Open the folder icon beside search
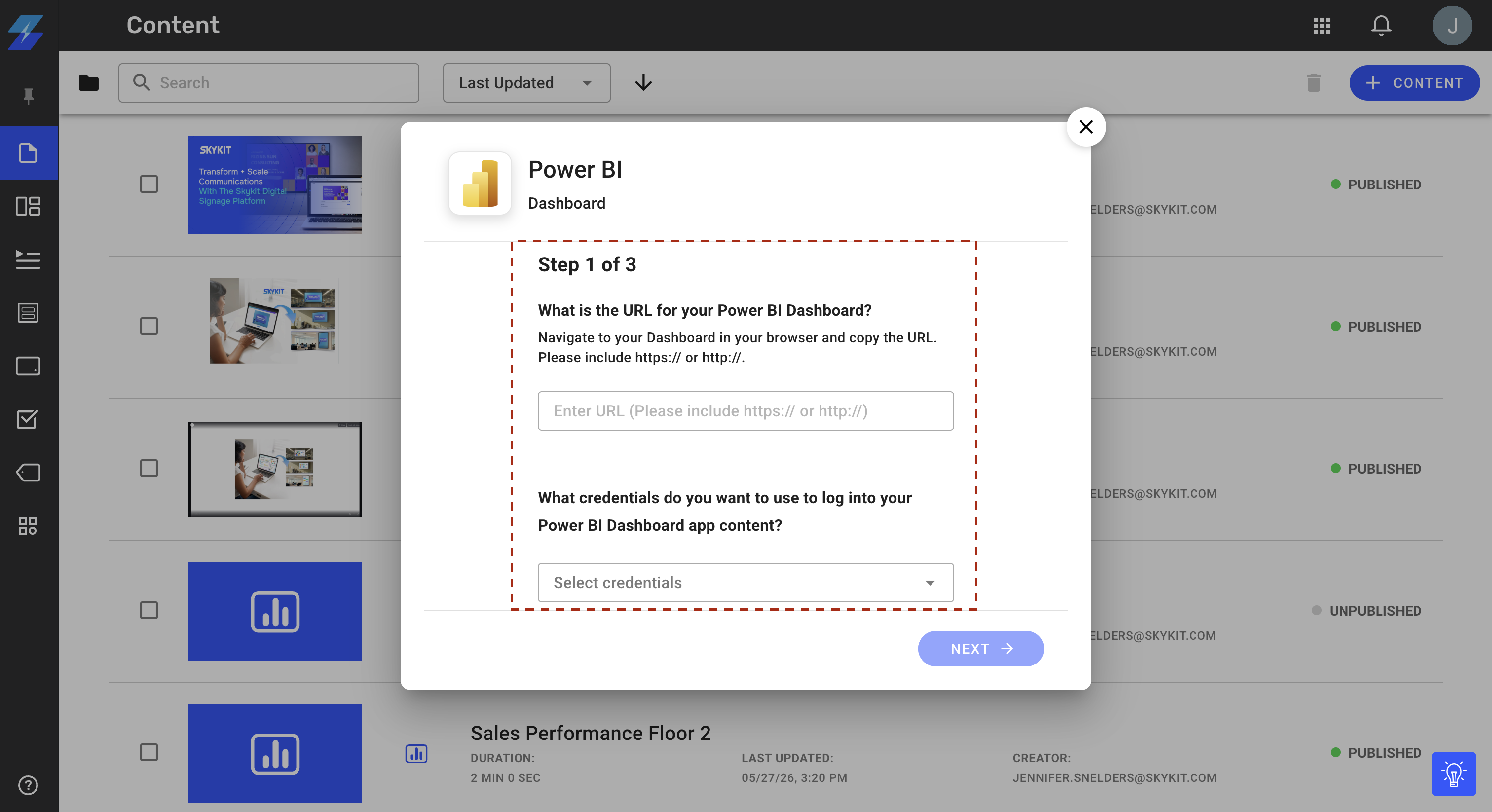The image size is (1492, 812). tap(89, 83)
